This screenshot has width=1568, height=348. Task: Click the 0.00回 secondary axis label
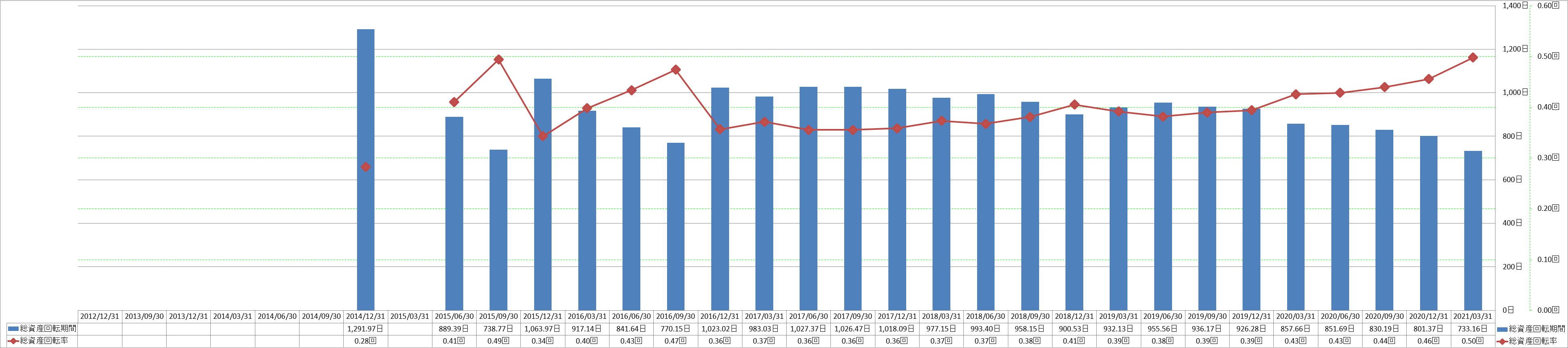[1548, 310]
